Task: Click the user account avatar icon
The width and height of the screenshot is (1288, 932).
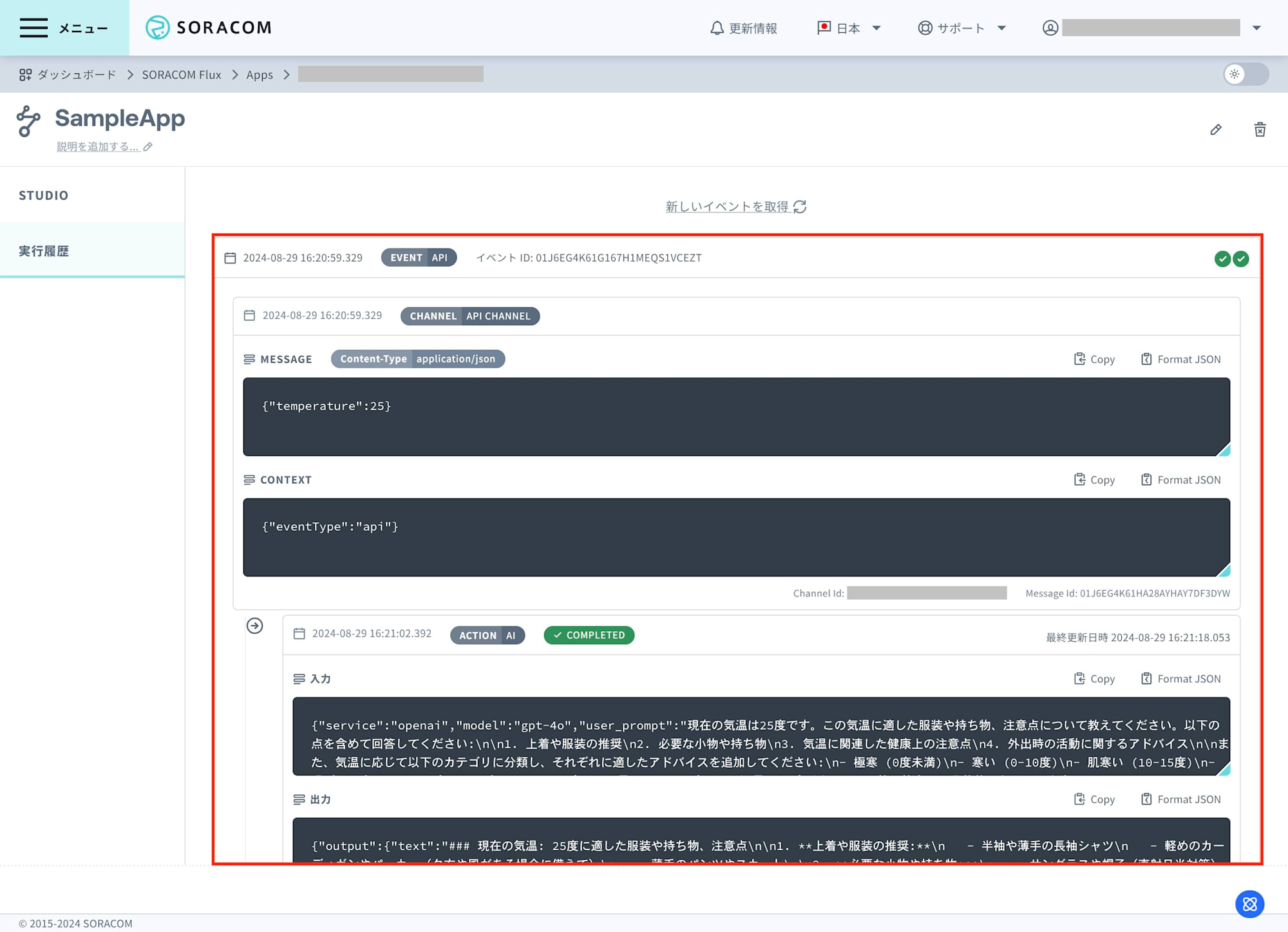Action: 1050,28
